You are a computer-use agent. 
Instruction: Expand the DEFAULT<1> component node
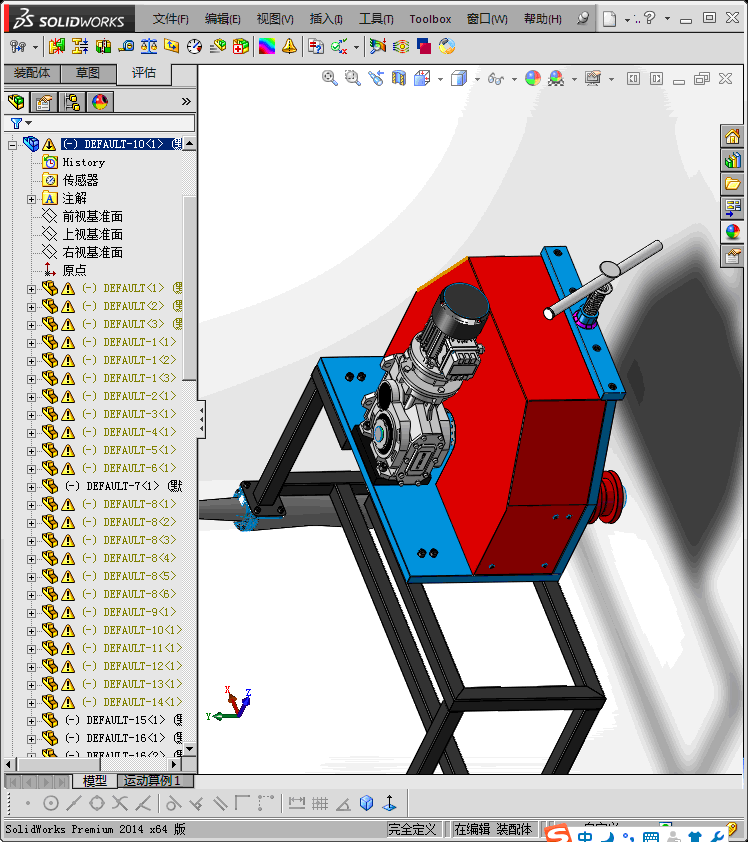tap(31, 289)
